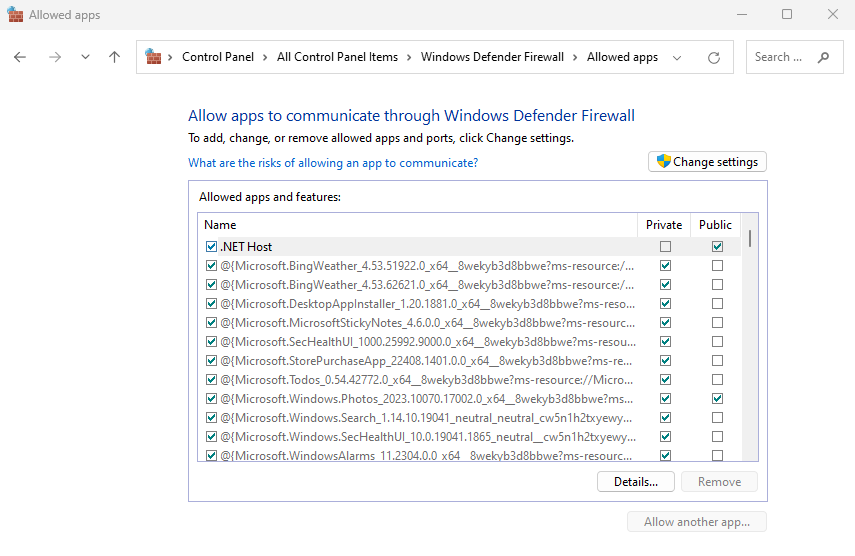
Task: Navigate to Windows Defender Firewall breadcrumb
Action: click(492, 57)
